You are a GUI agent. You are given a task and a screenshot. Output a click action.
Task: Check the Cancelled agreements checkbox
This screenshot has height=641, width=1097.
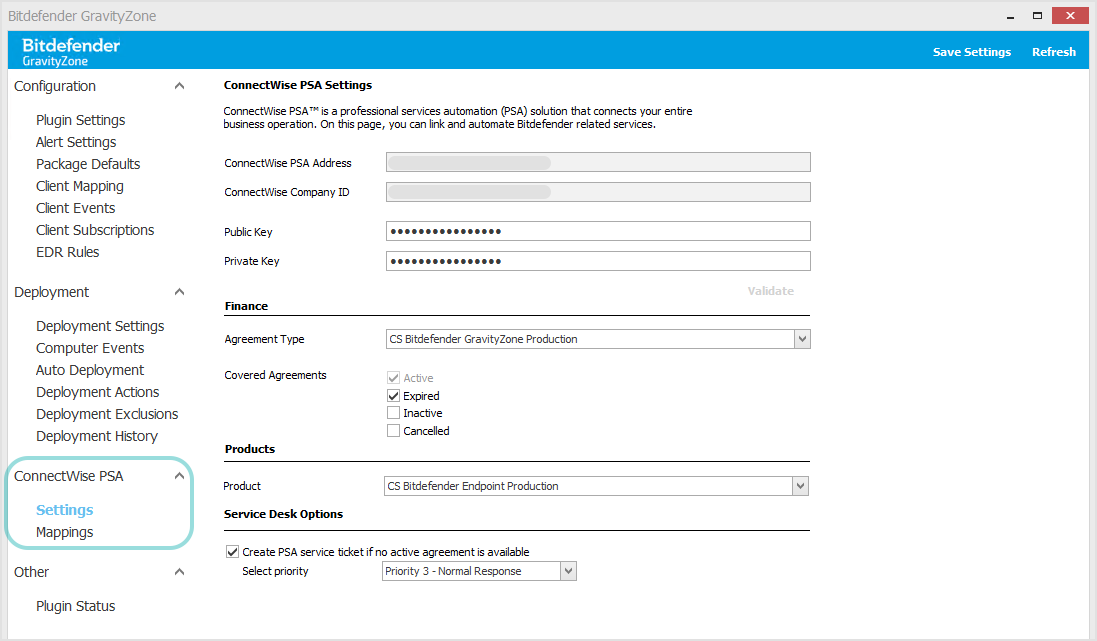tap(394, 430)
